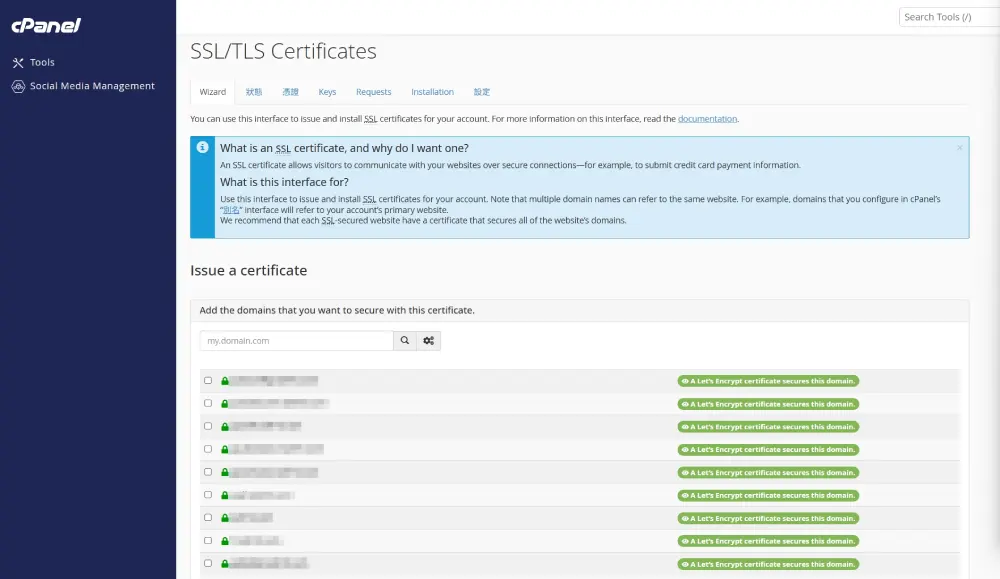
Task: Open advanced options gears beside domain search
Action: tap(429, 341)
